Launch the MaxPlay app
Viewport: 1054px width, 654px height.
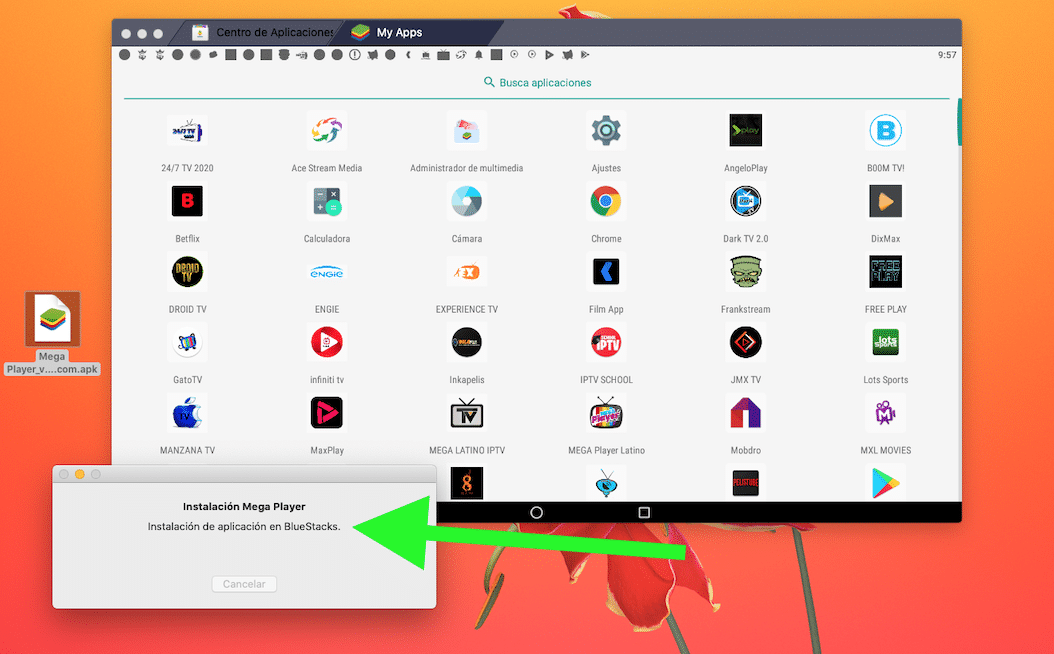(x=327, y=412)
